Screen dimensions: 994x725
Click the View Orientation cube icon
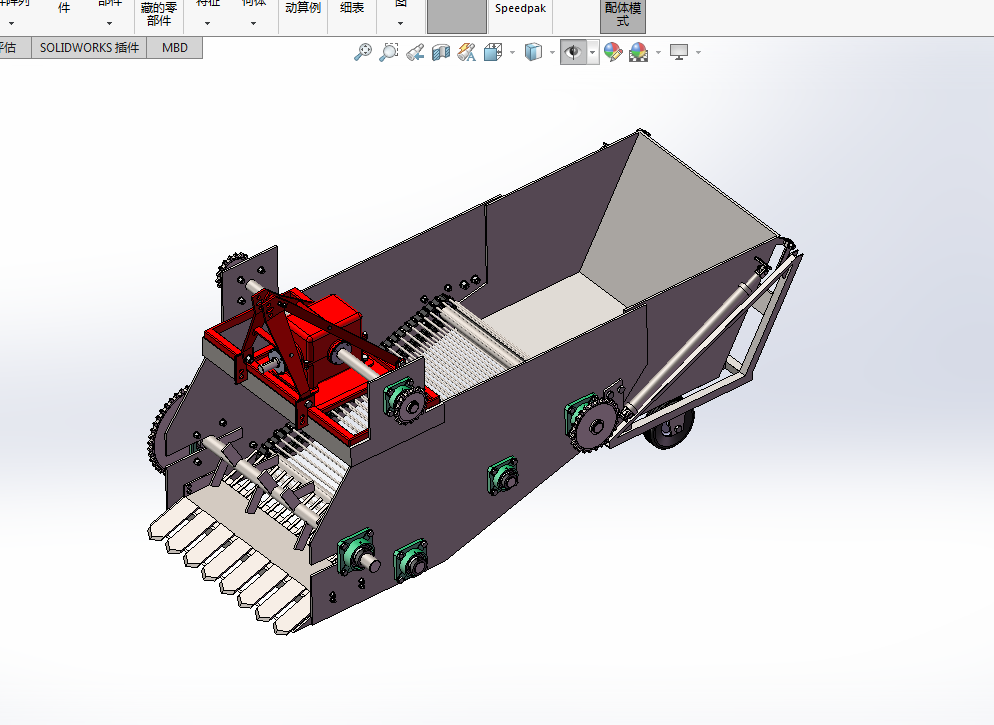pyautogui.click(x=493, y=52)
